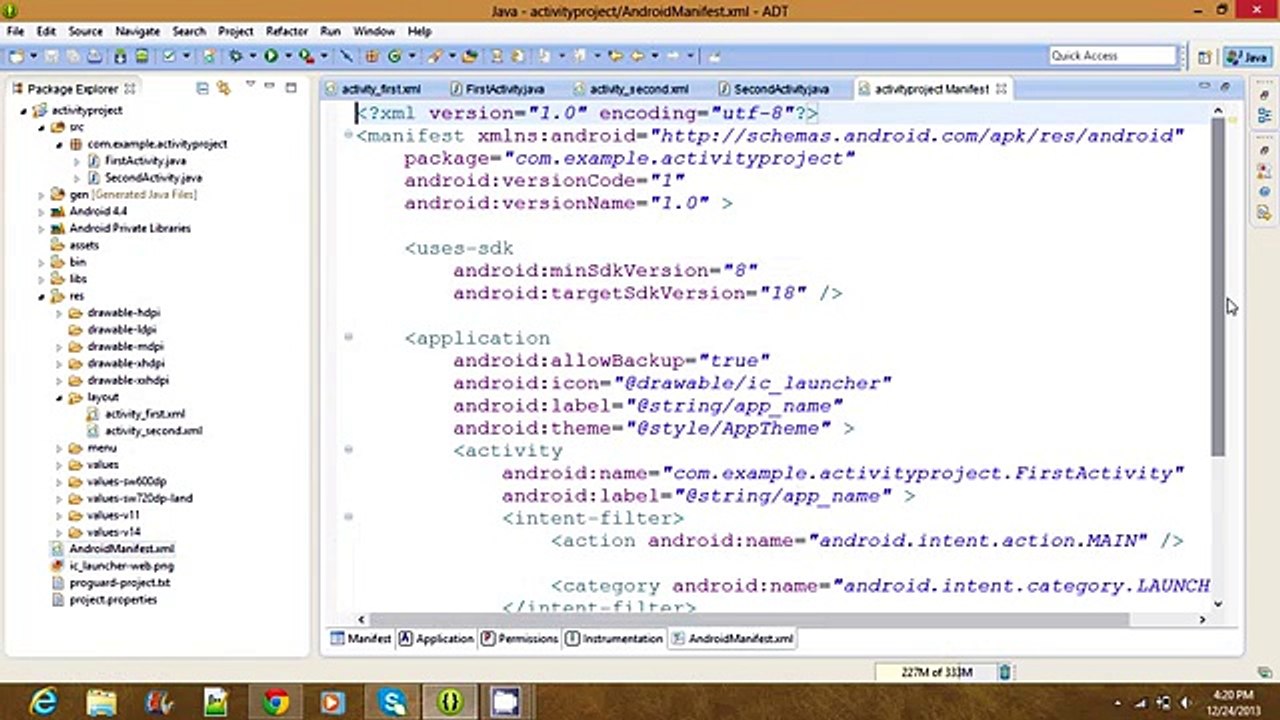
Task: Open the Permissions bottom tab
Action: coord(519,638)
